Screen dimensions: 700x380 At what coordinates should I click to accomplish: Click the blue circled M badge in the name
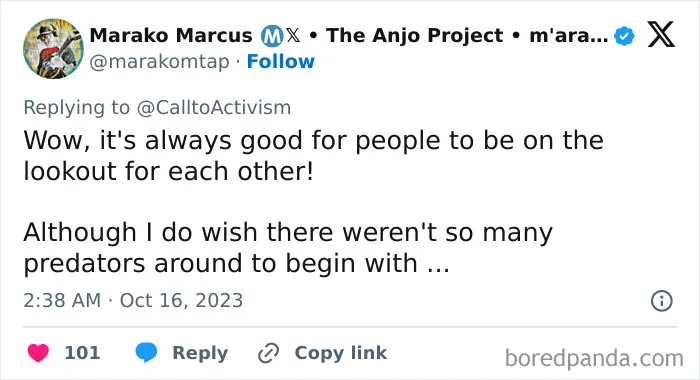point(272,36)
